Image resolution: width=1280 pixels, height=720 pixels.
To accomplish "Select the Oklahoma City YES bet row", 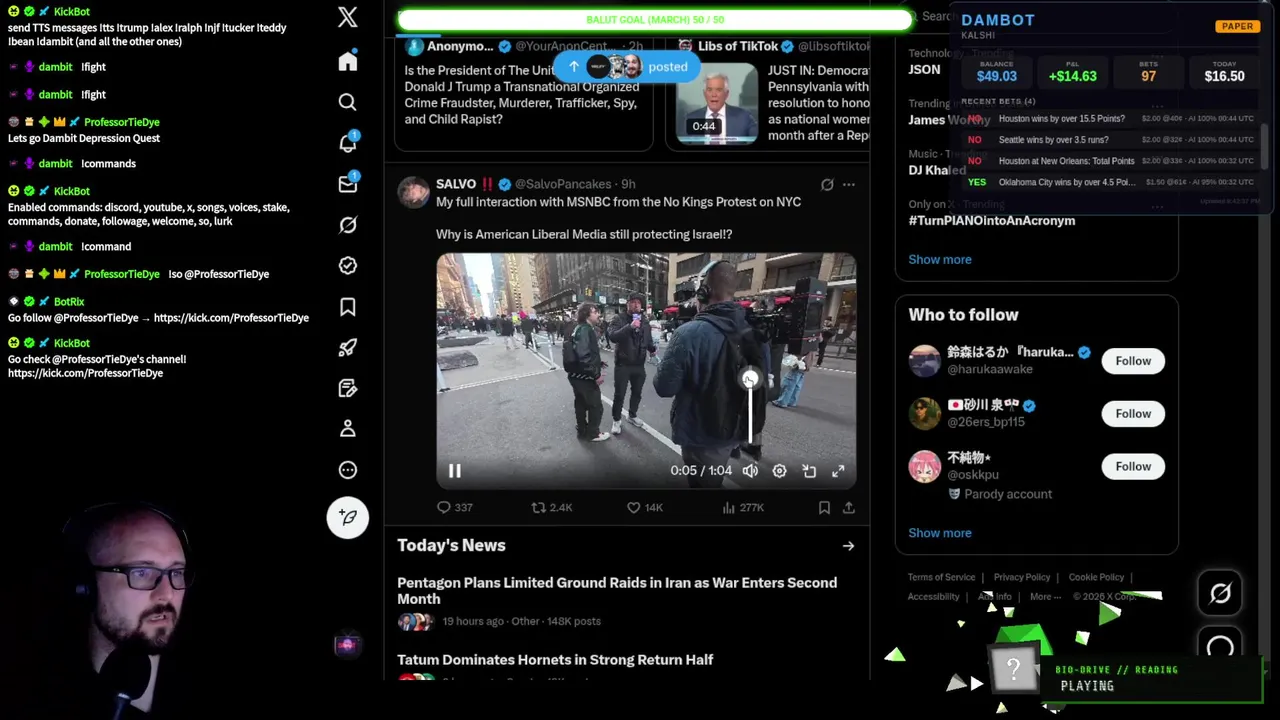I will pos(1110,182).
